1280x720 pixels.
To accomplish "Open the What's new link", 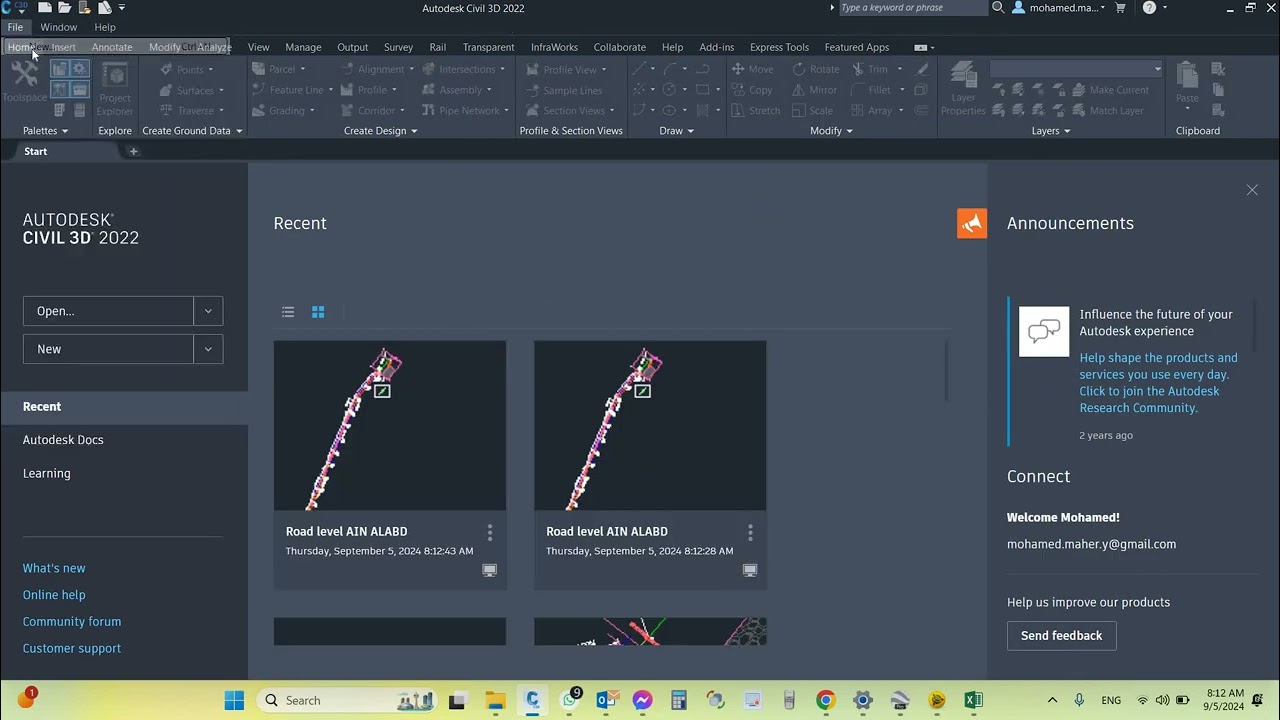I will (x=54, y=568).
